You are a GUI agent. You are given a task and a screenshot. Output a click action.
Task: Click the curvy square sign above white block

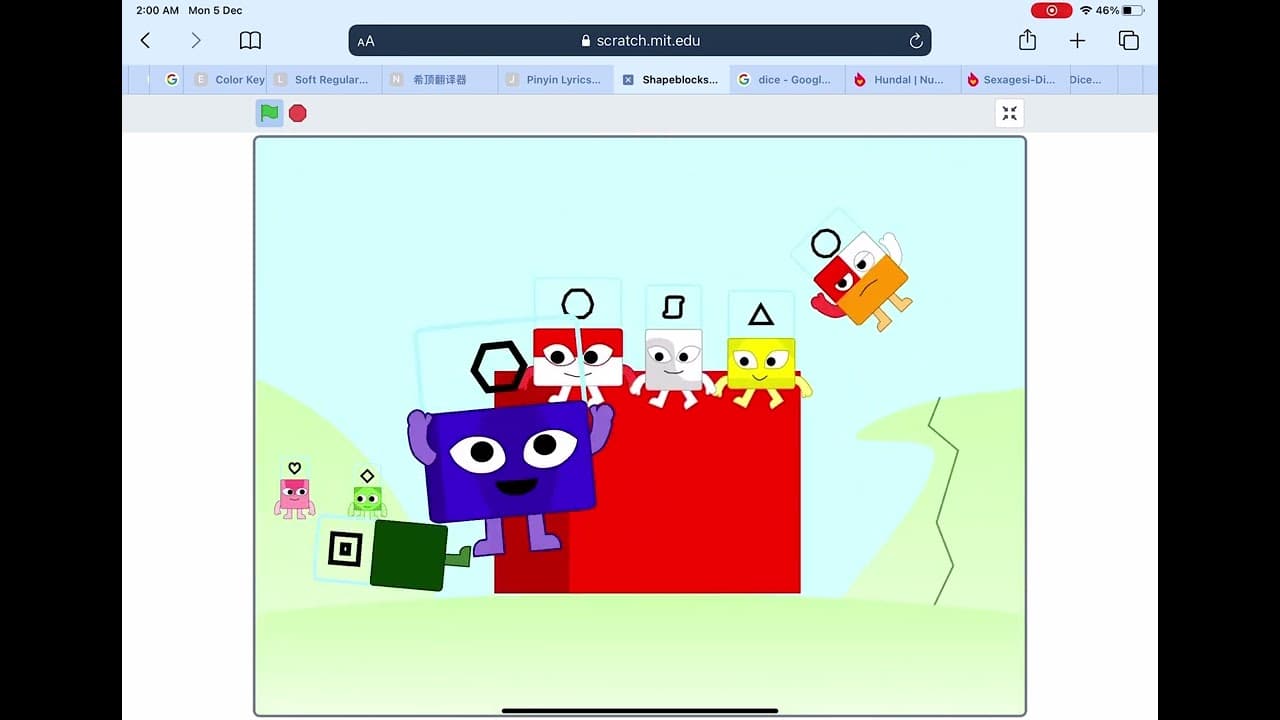[x=673, y=305]
